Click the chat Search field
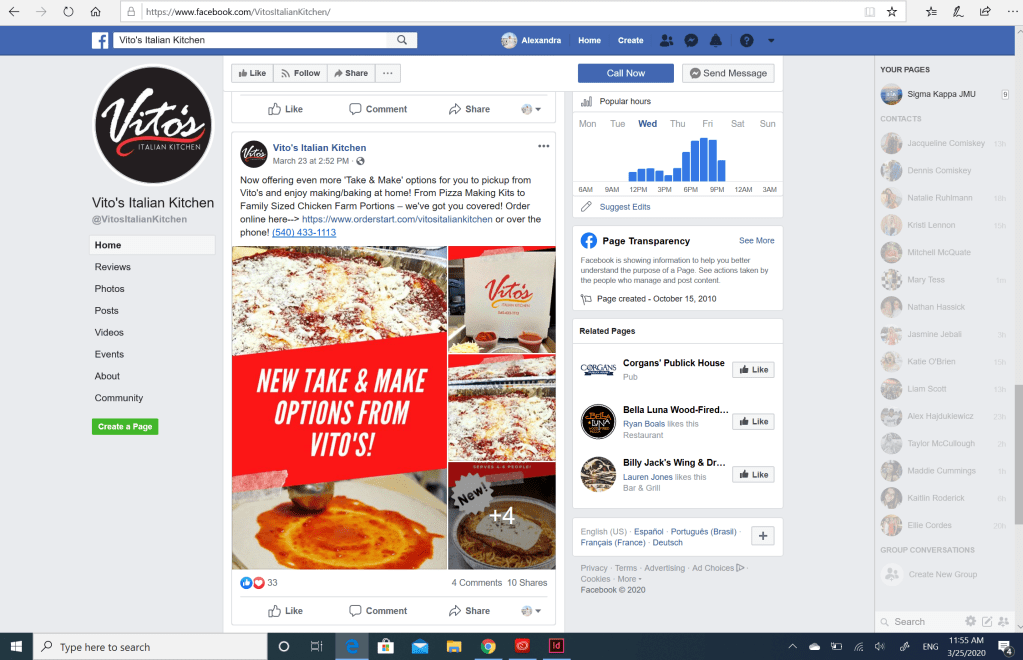Viewport: 1023px width, 660px height. point(920,622)
